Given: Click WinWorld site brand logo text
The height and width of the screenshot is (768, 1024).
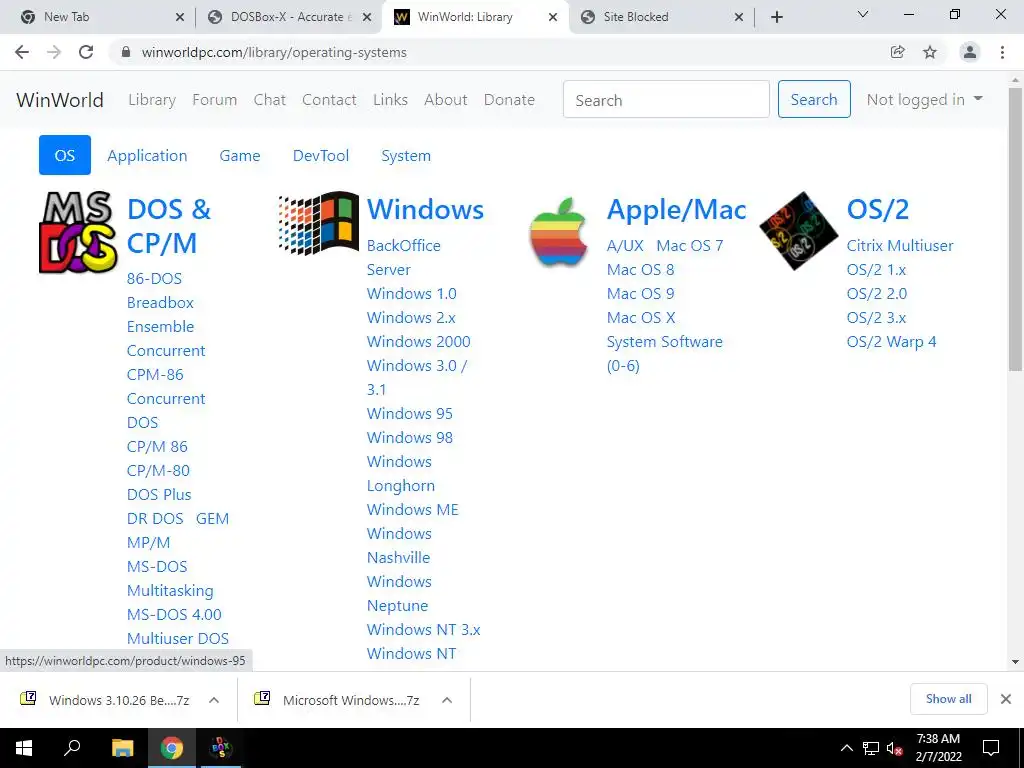Looking at the screenshot, I should click(60, 100).
